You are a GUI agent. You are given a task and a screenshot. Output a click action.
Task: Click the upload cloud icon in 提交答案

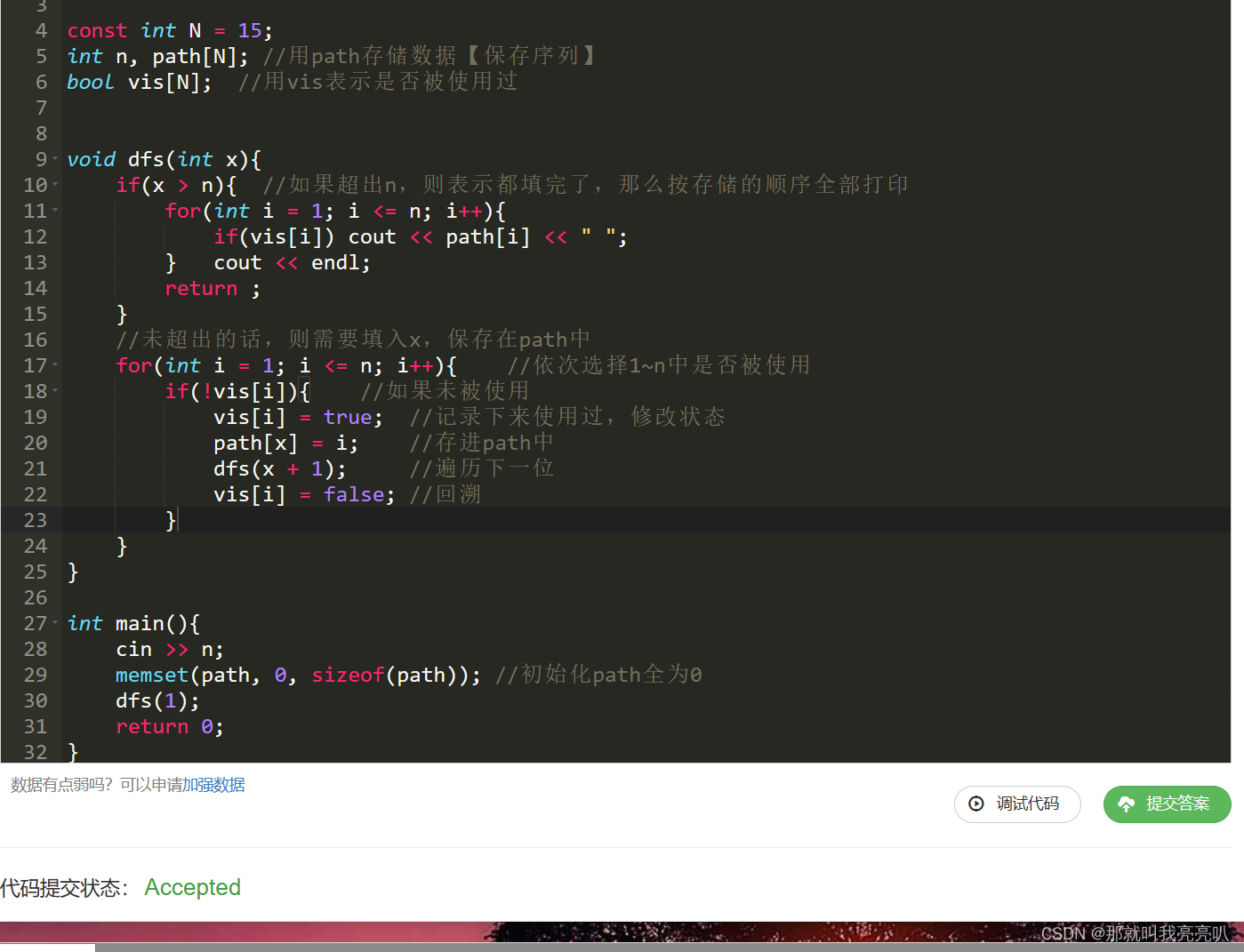pos(1126,804)
